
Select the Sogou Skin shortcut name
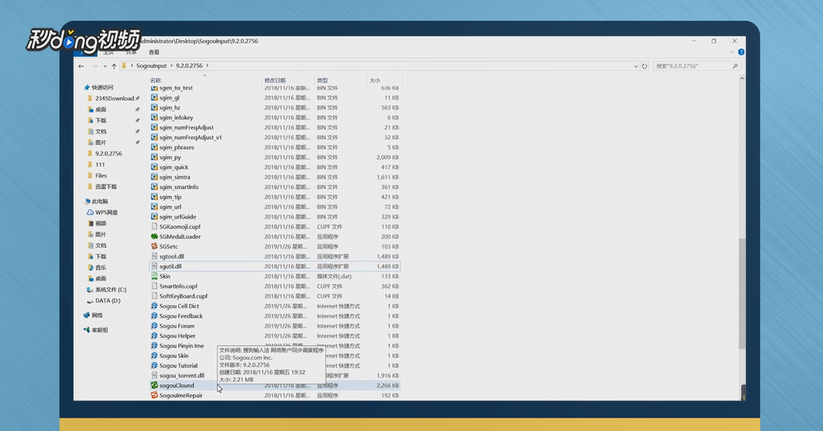pyautogui.click(x=174, y=356)
